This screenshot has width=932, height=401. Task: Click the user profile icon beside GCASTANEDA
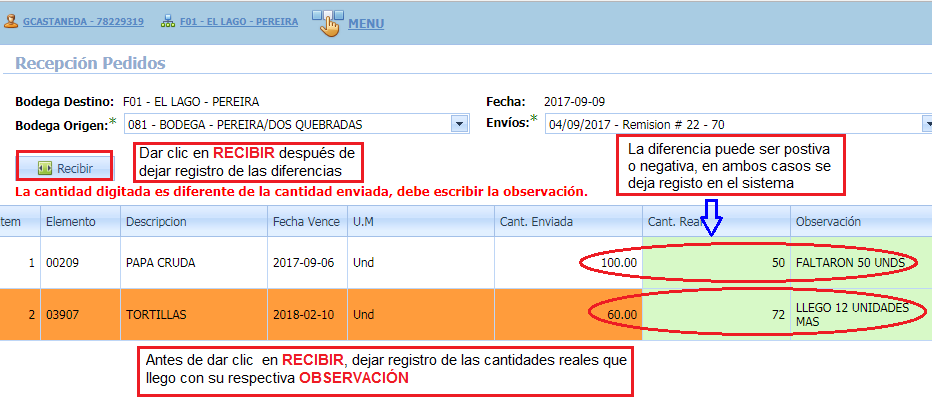tap(11, 22)
